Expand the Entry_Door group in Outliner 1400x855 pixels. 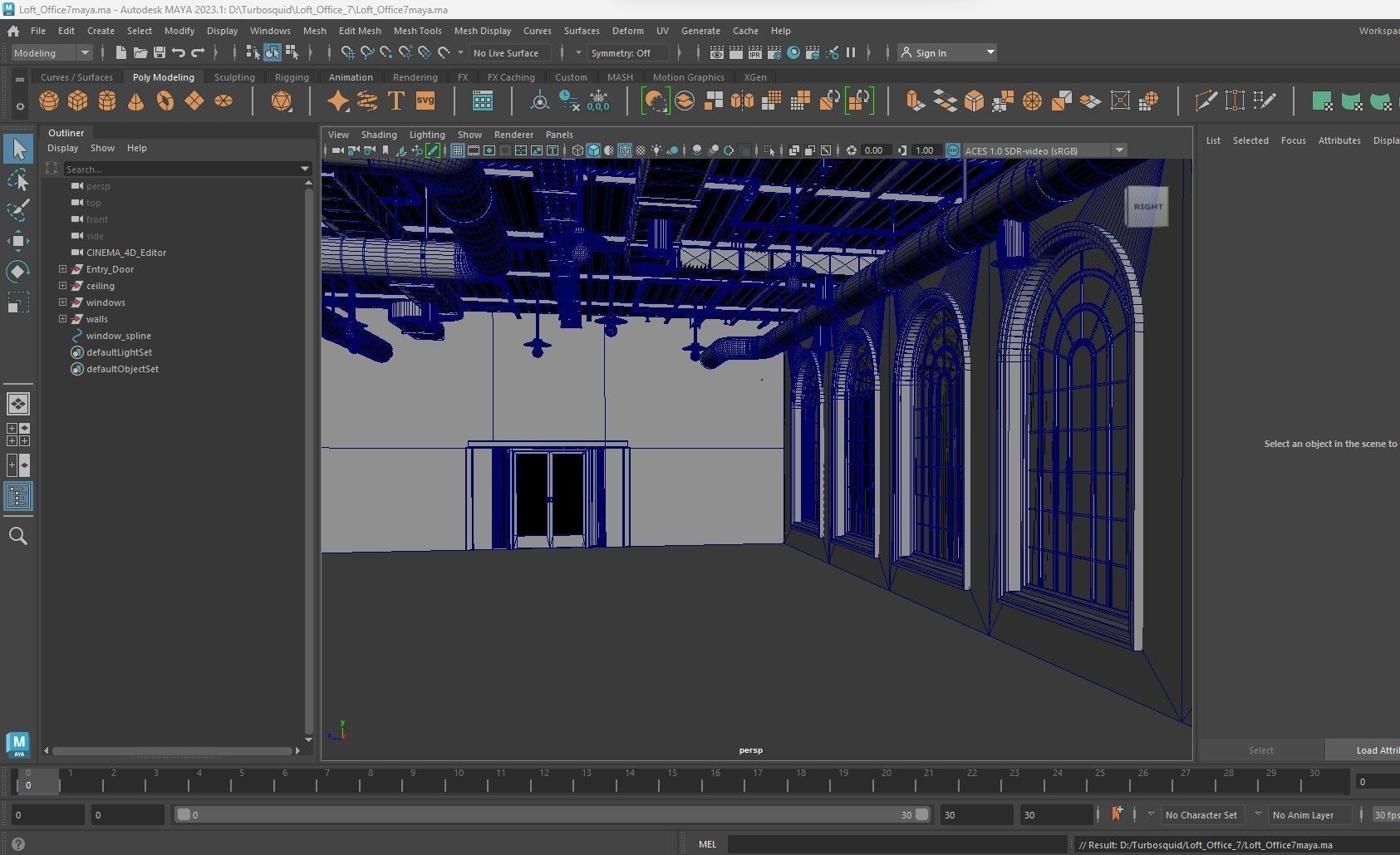pos(62,269)
